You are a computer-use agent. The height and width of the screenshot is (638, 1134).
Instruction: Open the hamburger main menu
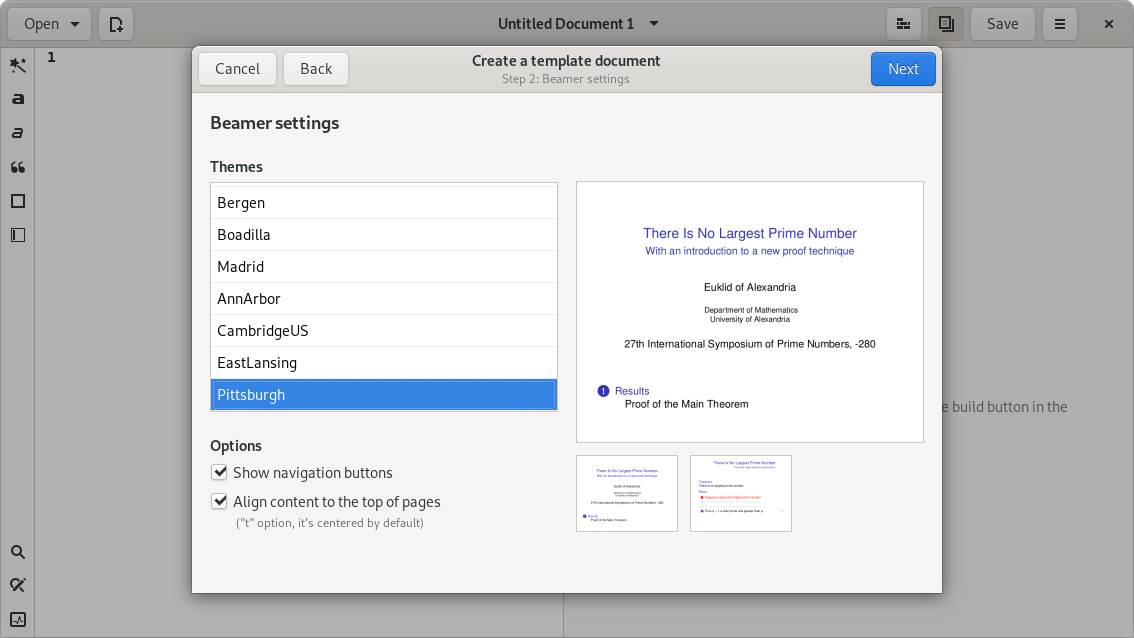[x=1060, y=24]
